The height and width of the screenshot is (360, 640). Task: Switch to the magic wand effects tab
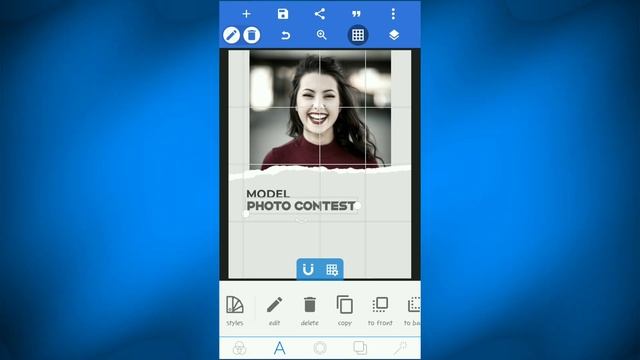click(400, 348)
